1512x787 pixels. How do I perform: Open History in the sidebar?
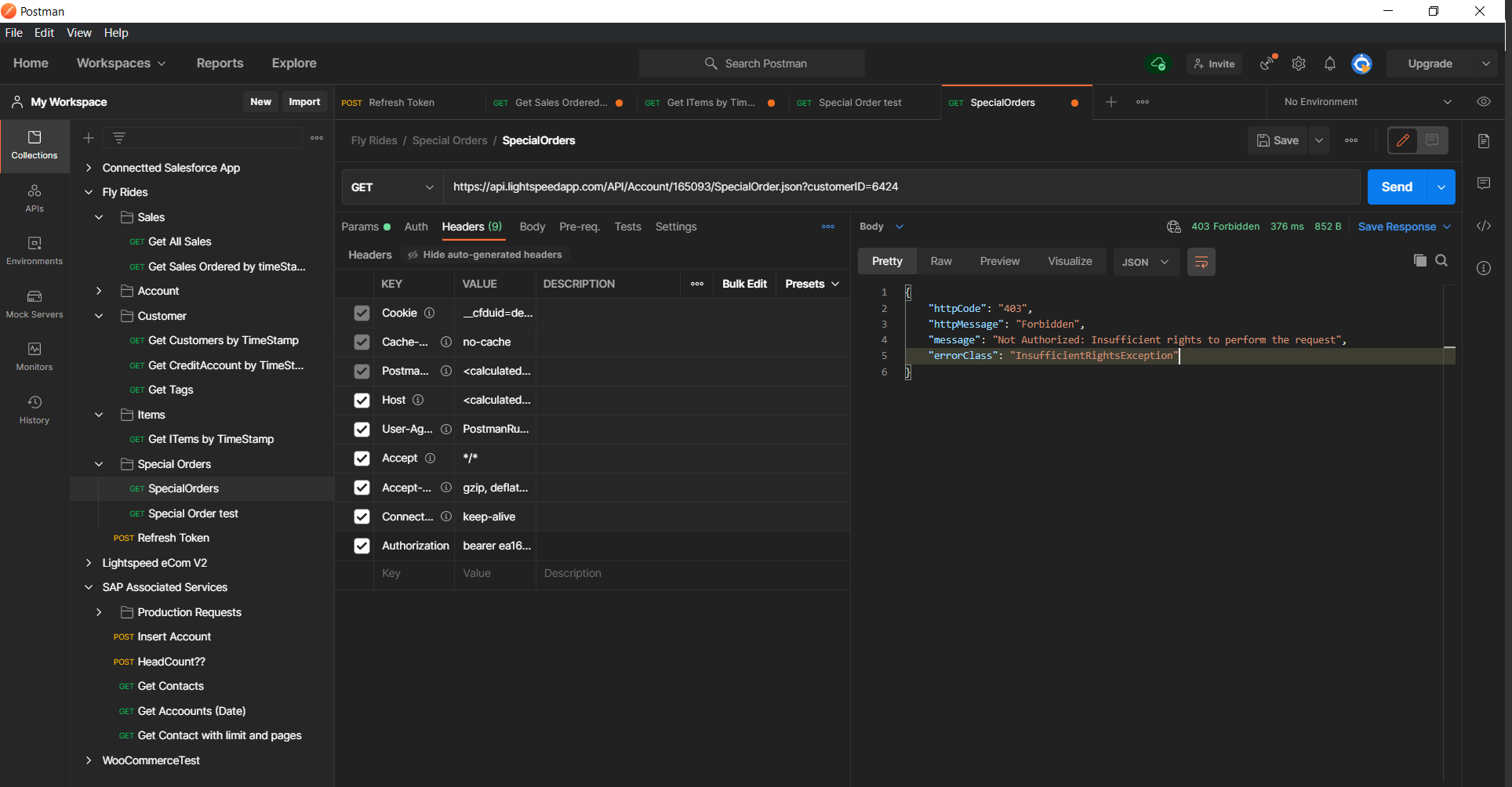click(x=35, y=410)
